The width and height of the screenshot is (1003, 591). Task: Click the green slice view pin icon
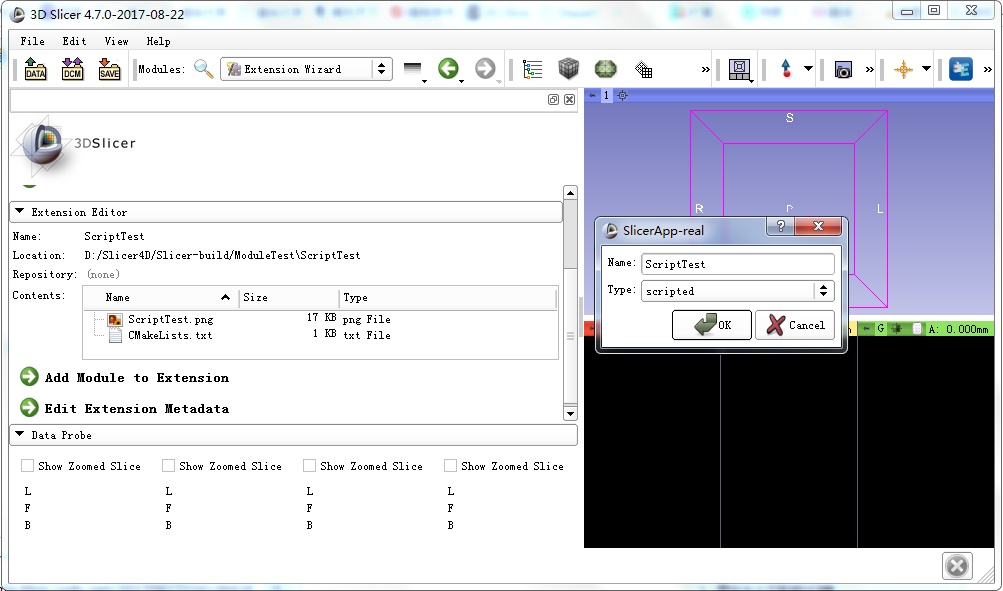click(x=866, y=329)
